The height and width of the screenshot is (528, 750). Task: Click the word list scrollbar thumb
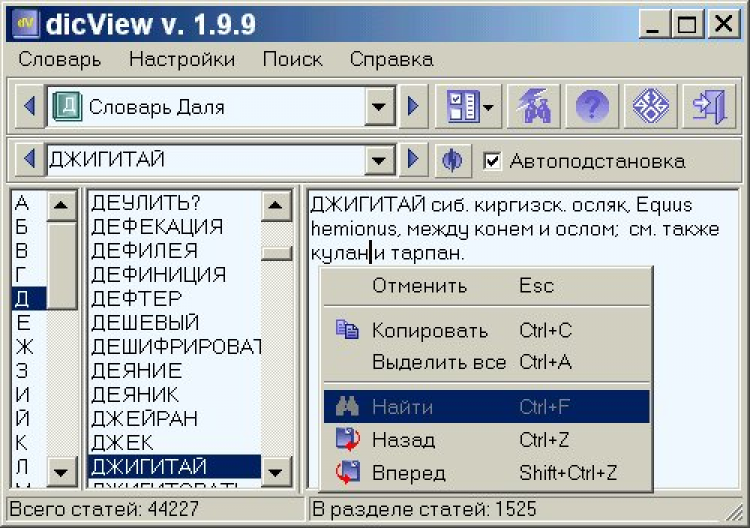276,253
